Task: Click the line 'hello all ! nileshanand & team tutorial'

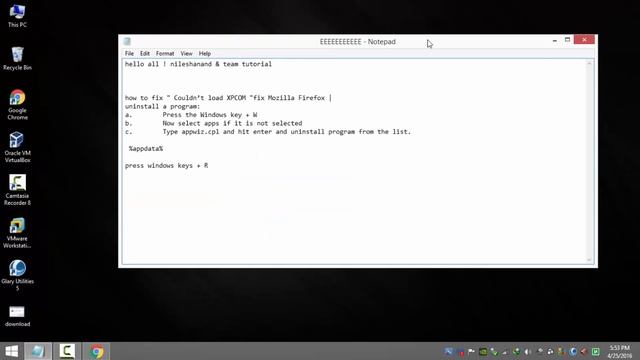Action: click(x=198, y=64)
